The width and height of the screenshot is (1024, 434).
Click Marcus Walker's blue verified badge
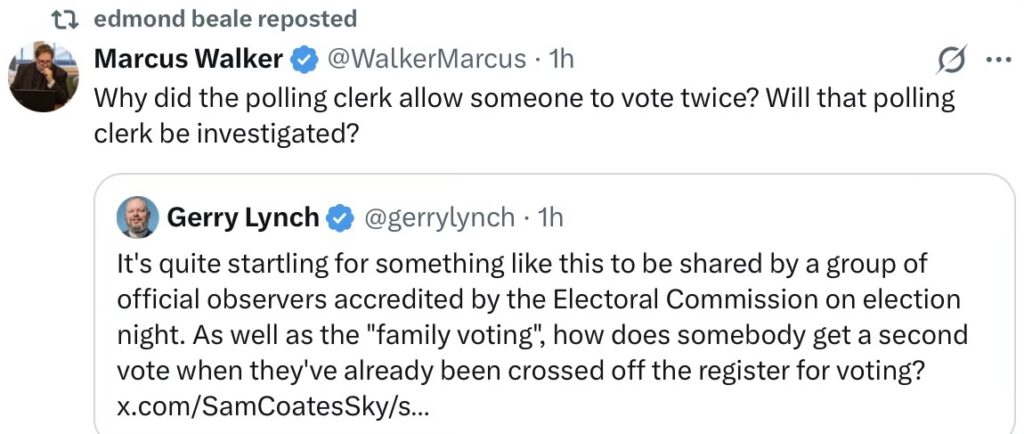303,60
